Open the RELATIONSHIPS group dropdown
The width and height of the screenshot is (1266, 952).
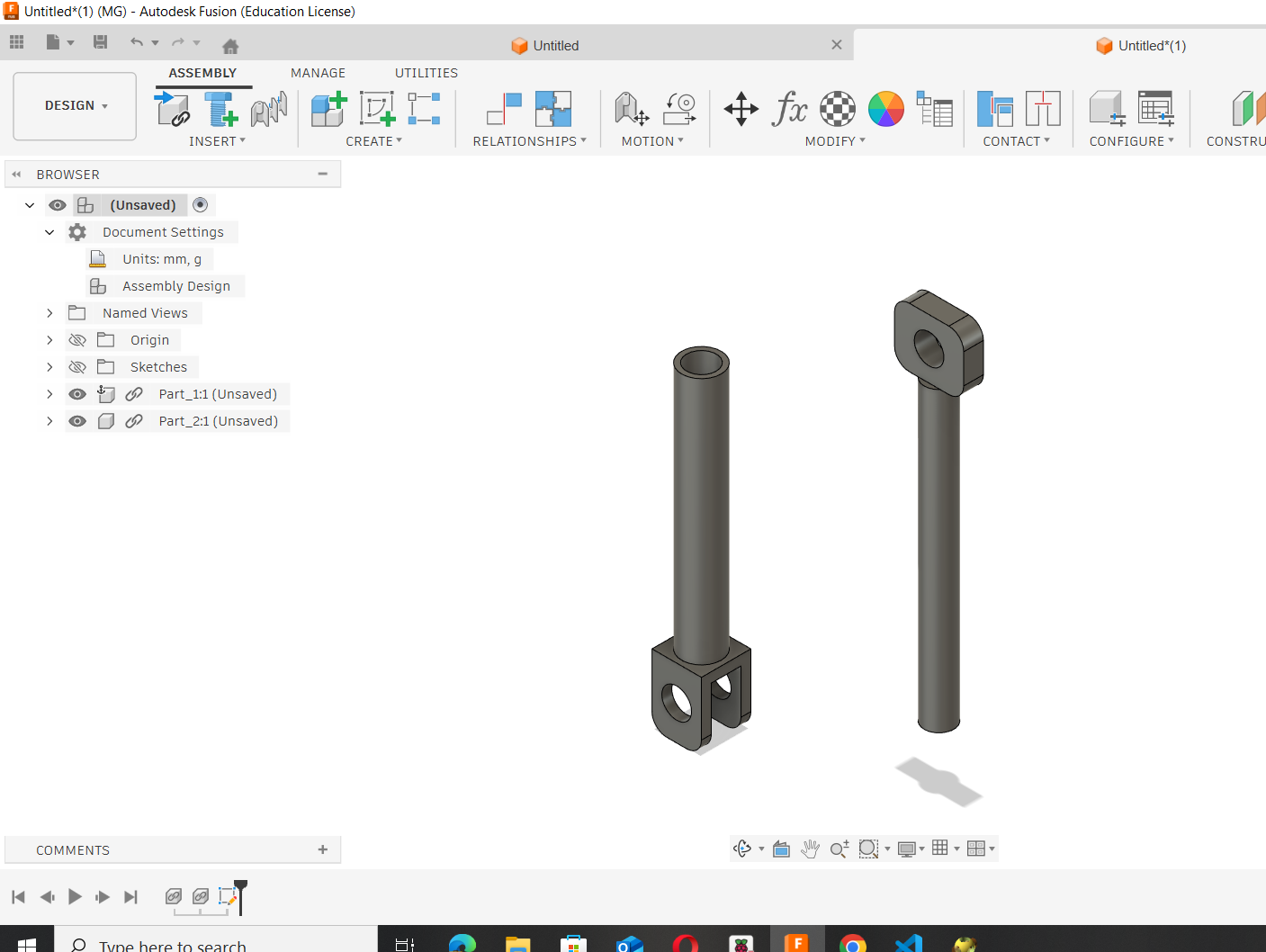click(x=529, y=141)
